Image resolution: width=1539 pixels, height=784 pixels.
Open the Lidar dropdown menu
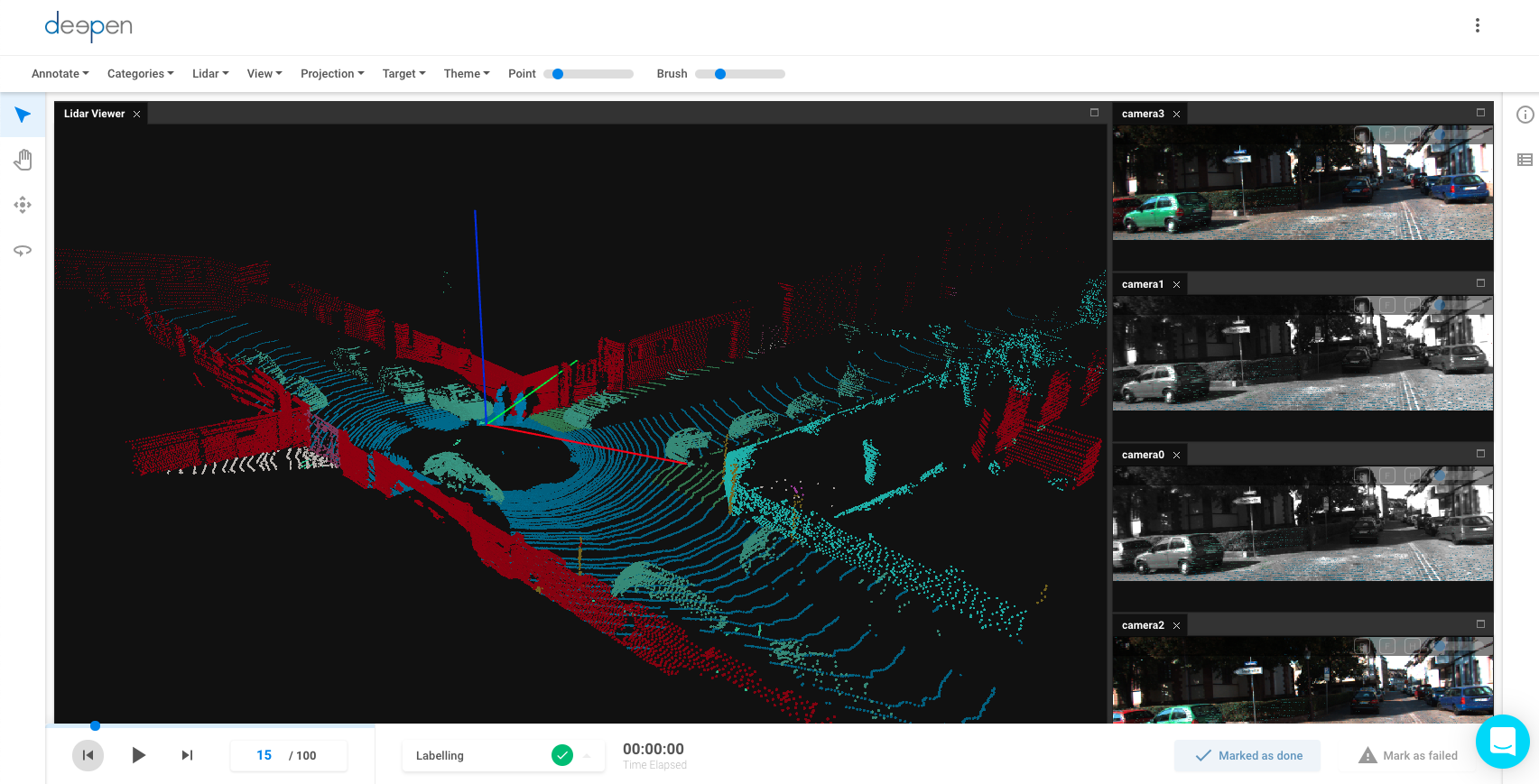click(x=210, y=74)
